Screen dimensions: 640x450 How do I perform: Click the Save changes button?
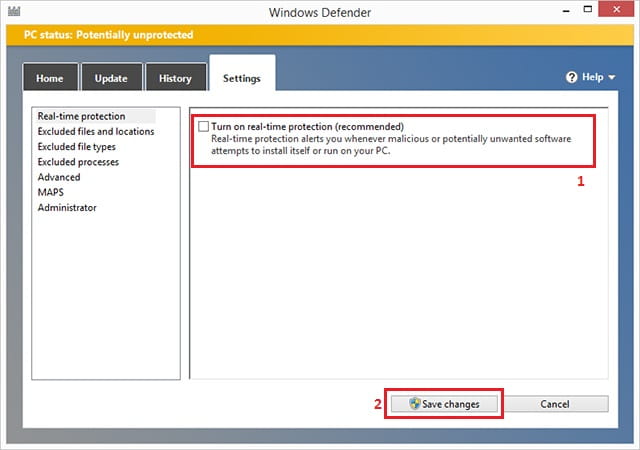[x=444, y=404]
